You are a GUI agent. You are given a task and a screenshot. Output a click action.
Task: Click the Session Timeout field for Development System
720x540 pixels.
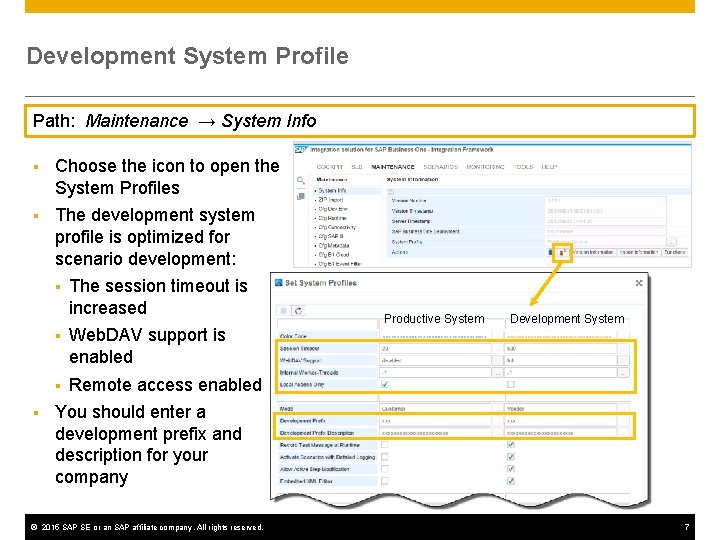point(561,349)
